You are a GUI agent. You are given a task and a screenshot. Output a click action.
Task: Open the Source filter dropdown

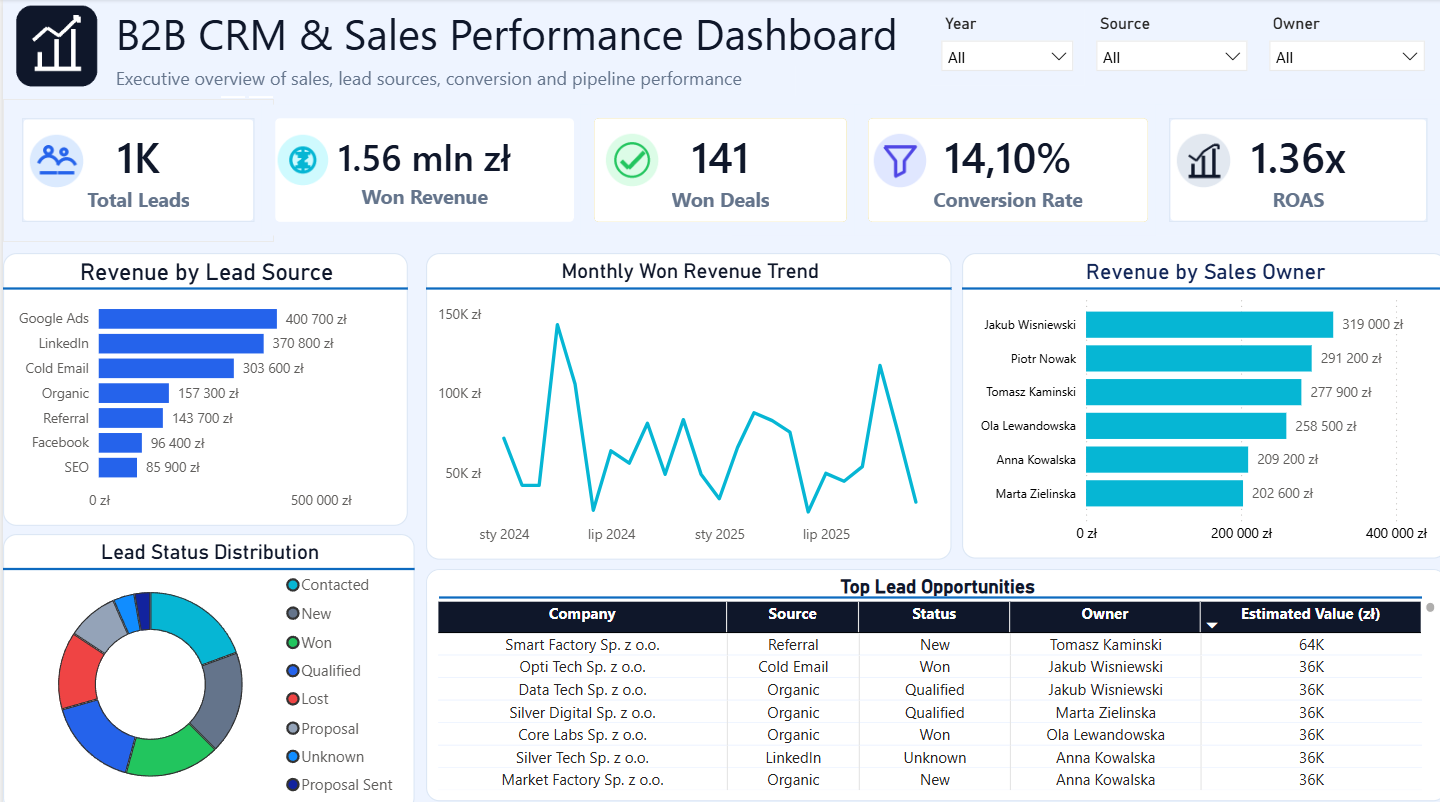pyautogui.click(x=1172, y=57)
